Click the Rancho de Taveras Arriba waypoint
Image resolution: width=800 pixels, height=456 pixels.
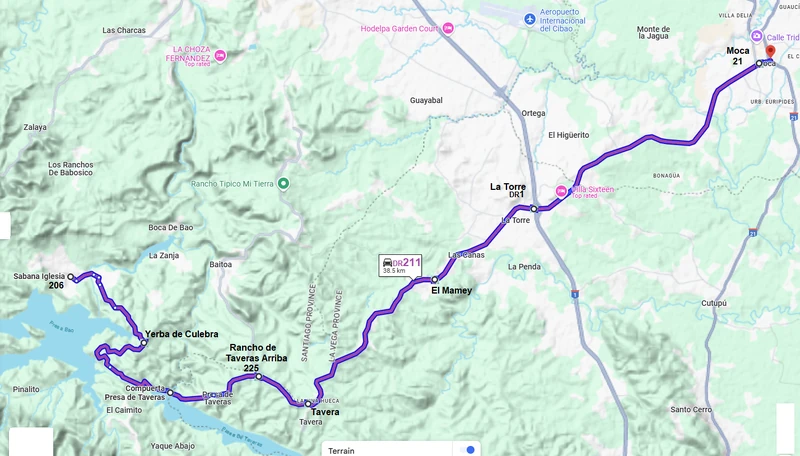pyautogui.click(x=259, y=376)
